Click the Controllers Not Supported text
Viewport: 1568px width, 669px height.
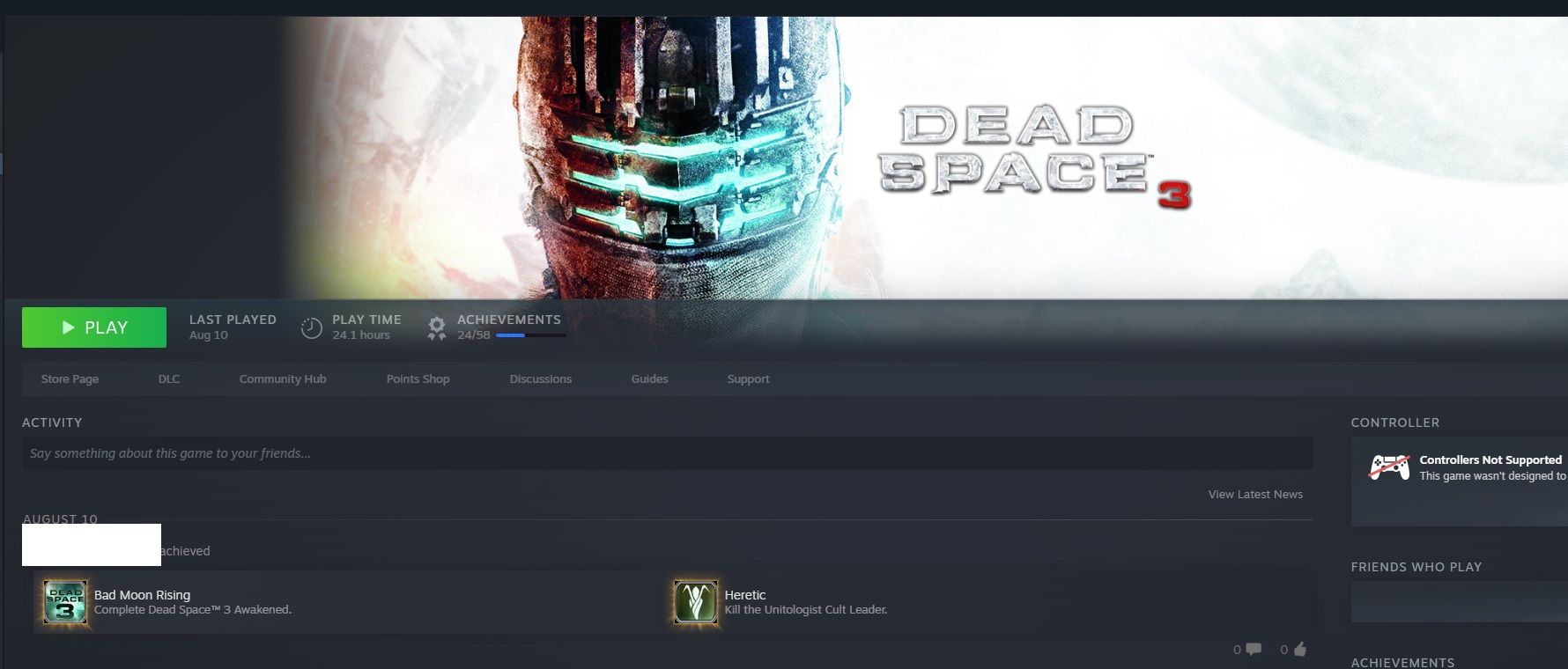pyautogui.click(x=1490, y=460)
